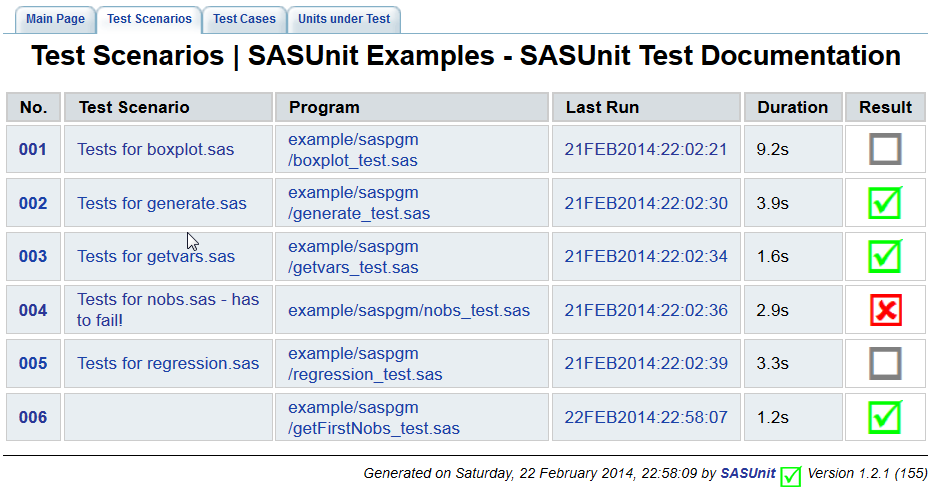
Task: Click SASUnit checkmark logo in footer
Action: pos(791,475)
